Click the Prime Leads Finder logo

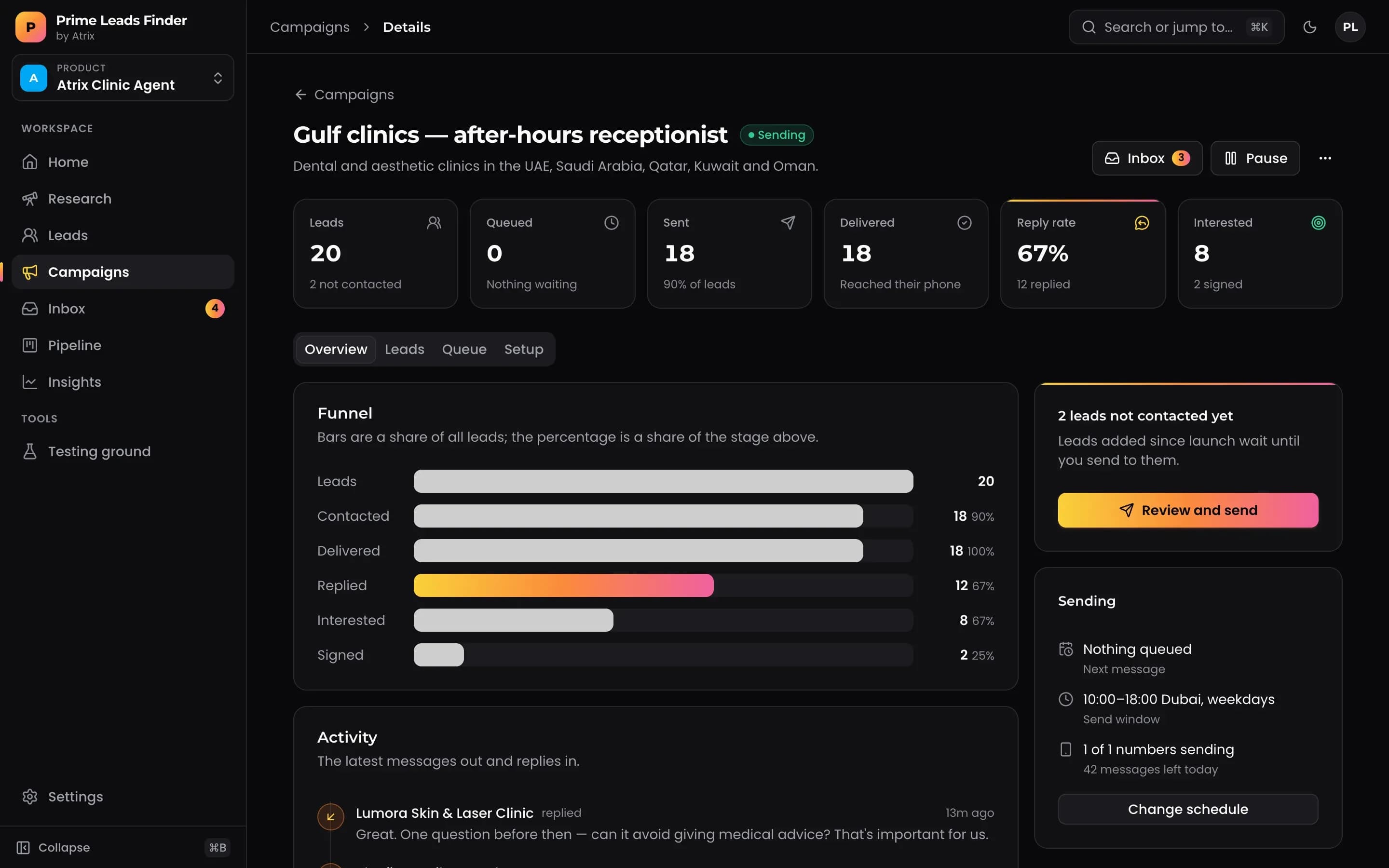tap(31, 27)
